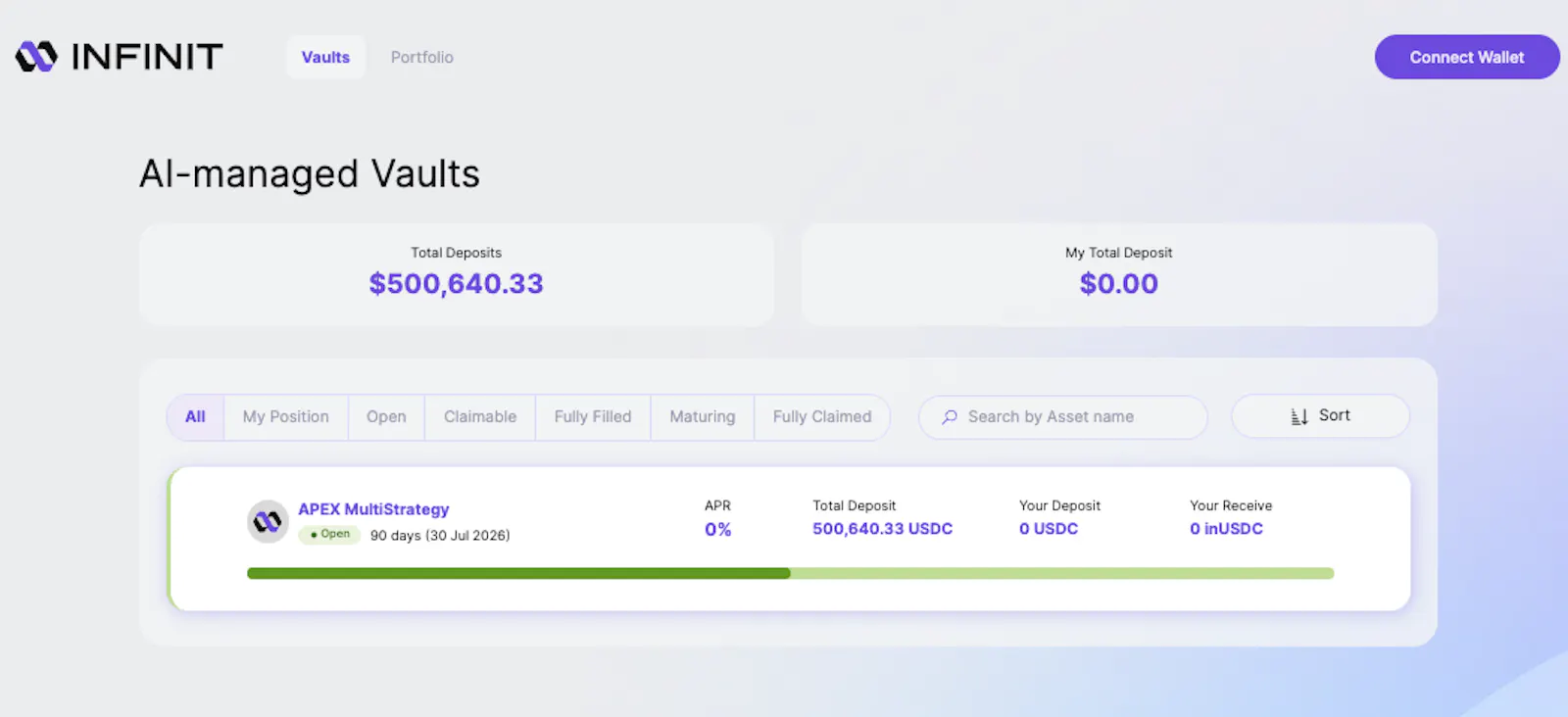Show Fully Filled vaults
This screenshot has height=717, width=1568.
[x=593, y=417]
